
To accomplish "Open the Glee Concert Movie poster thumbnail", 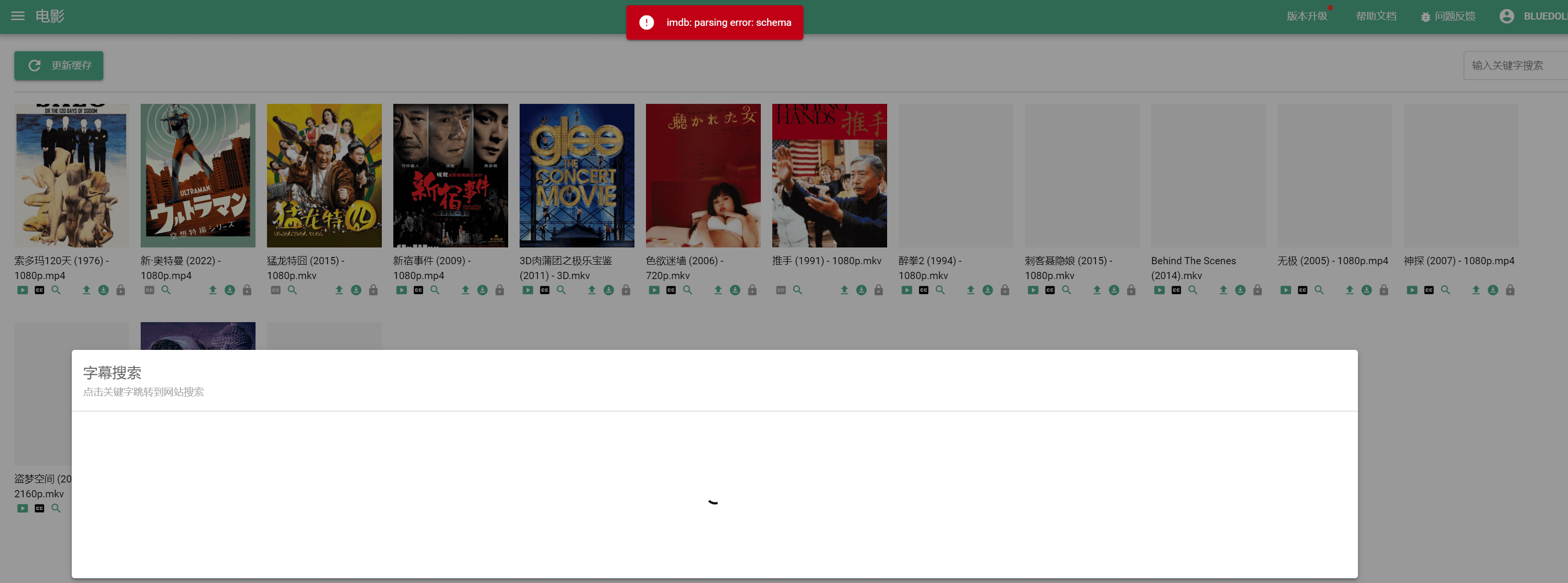I will [577, 176].
